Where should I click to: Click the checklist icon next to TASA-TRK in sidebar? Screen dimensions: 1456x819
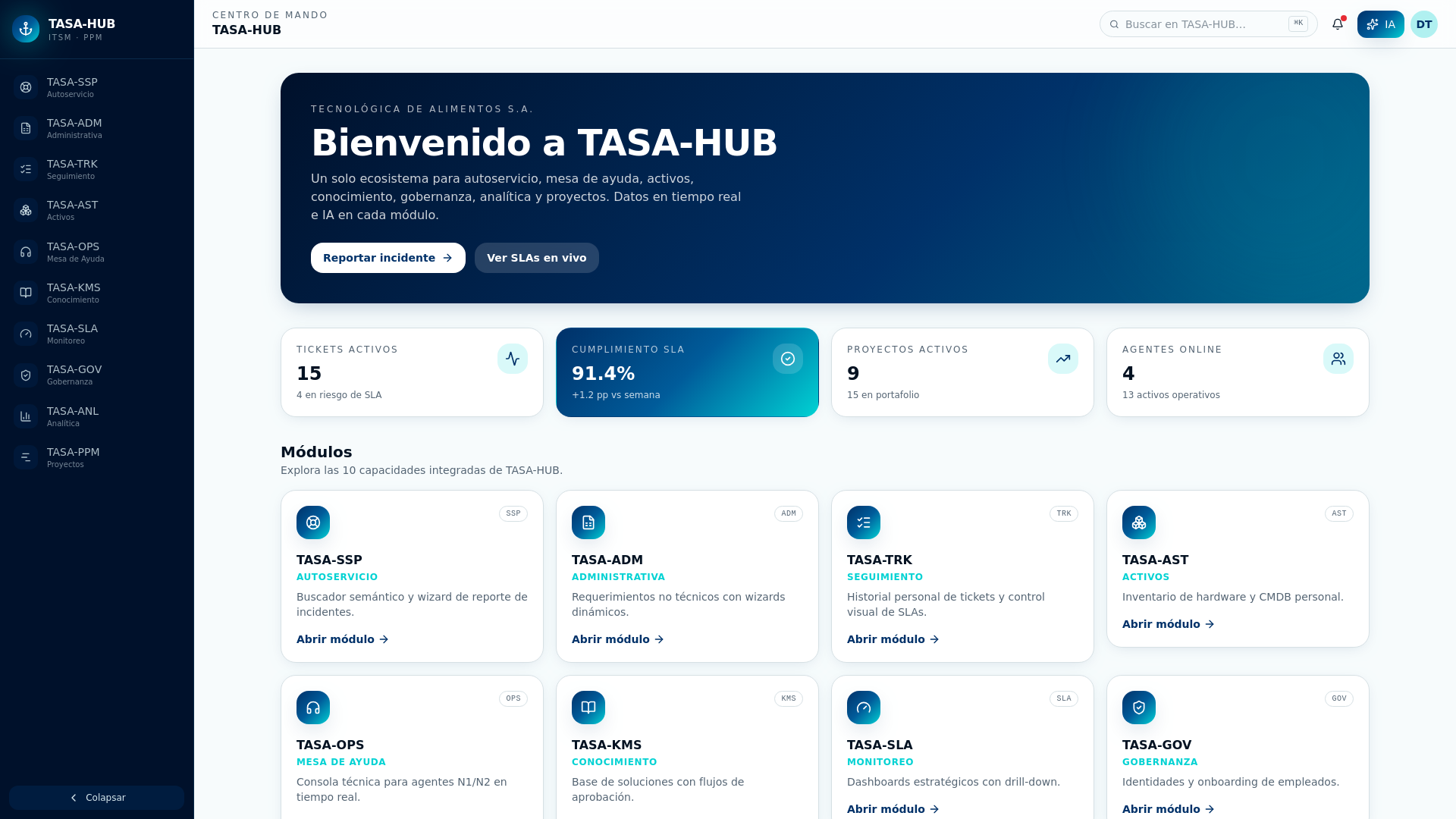click(x=26, y=169)
